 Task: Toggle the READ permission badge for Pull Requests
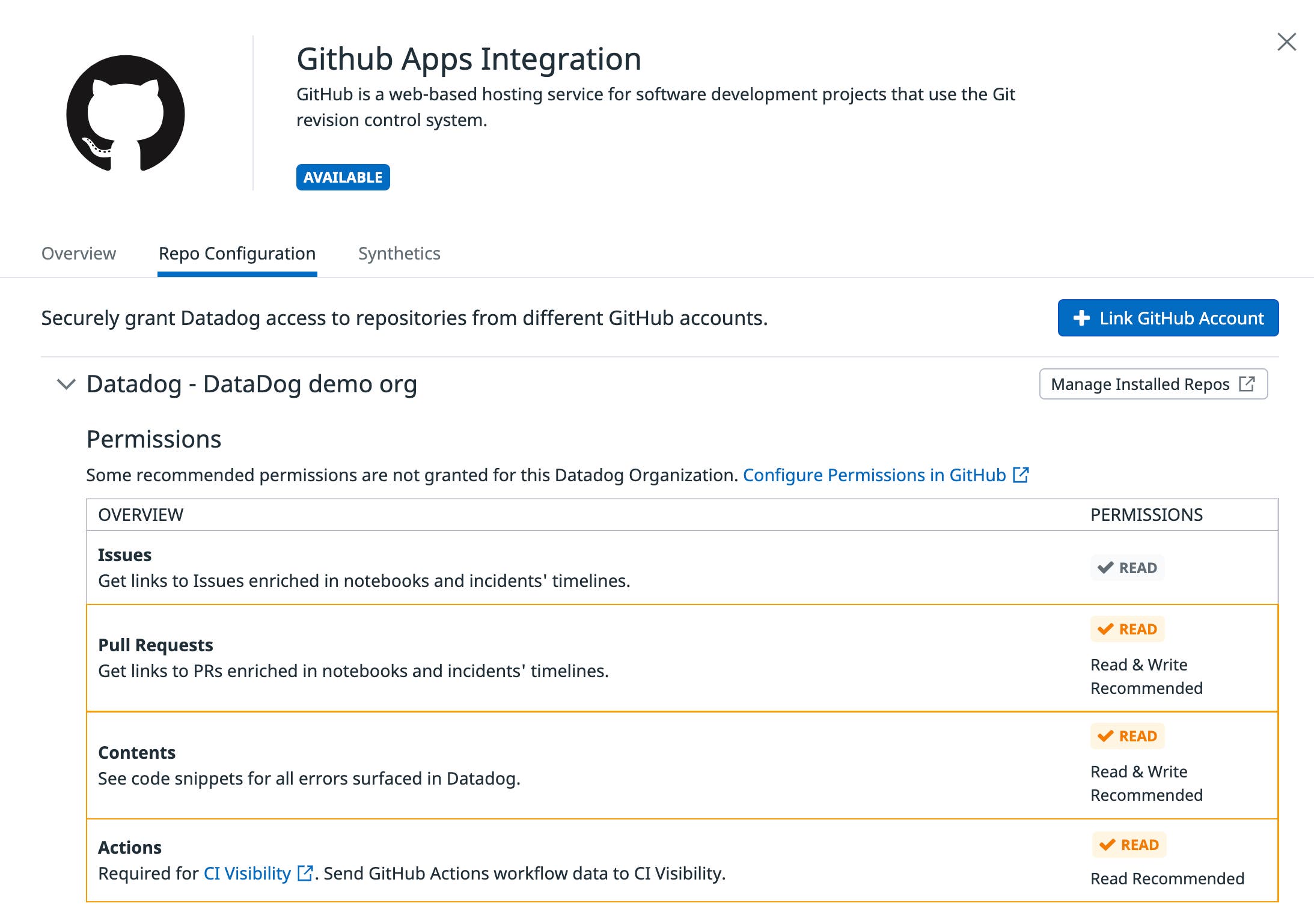coord(1127,629)
